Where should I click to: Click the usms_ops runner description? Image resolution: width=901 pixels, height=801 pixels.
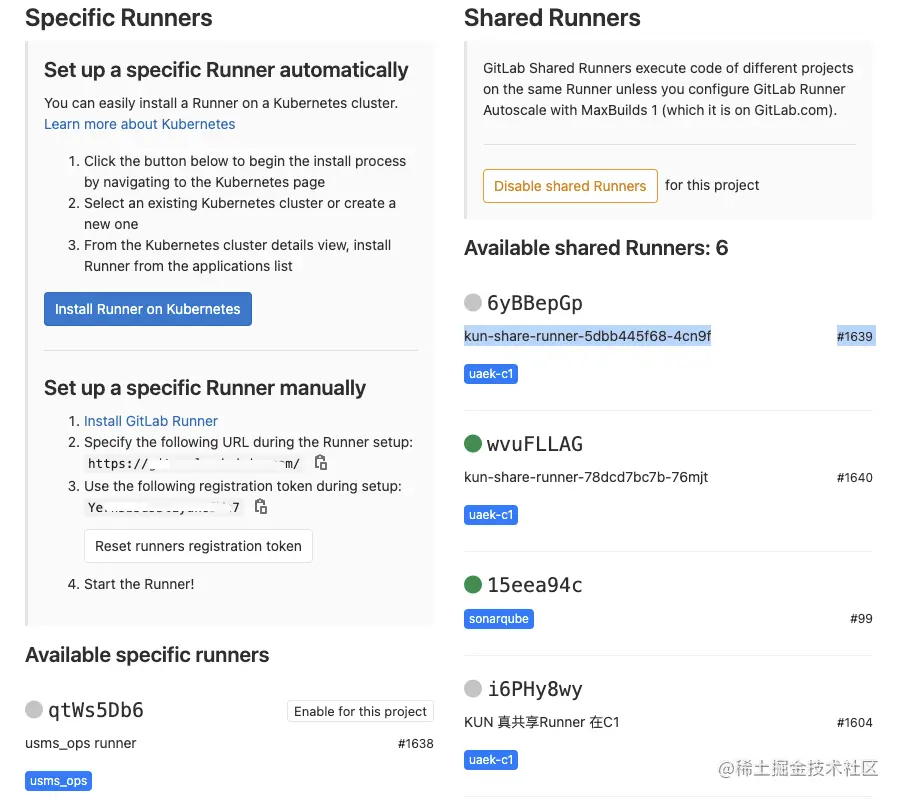pyautogui.click(x=80, y=744)
